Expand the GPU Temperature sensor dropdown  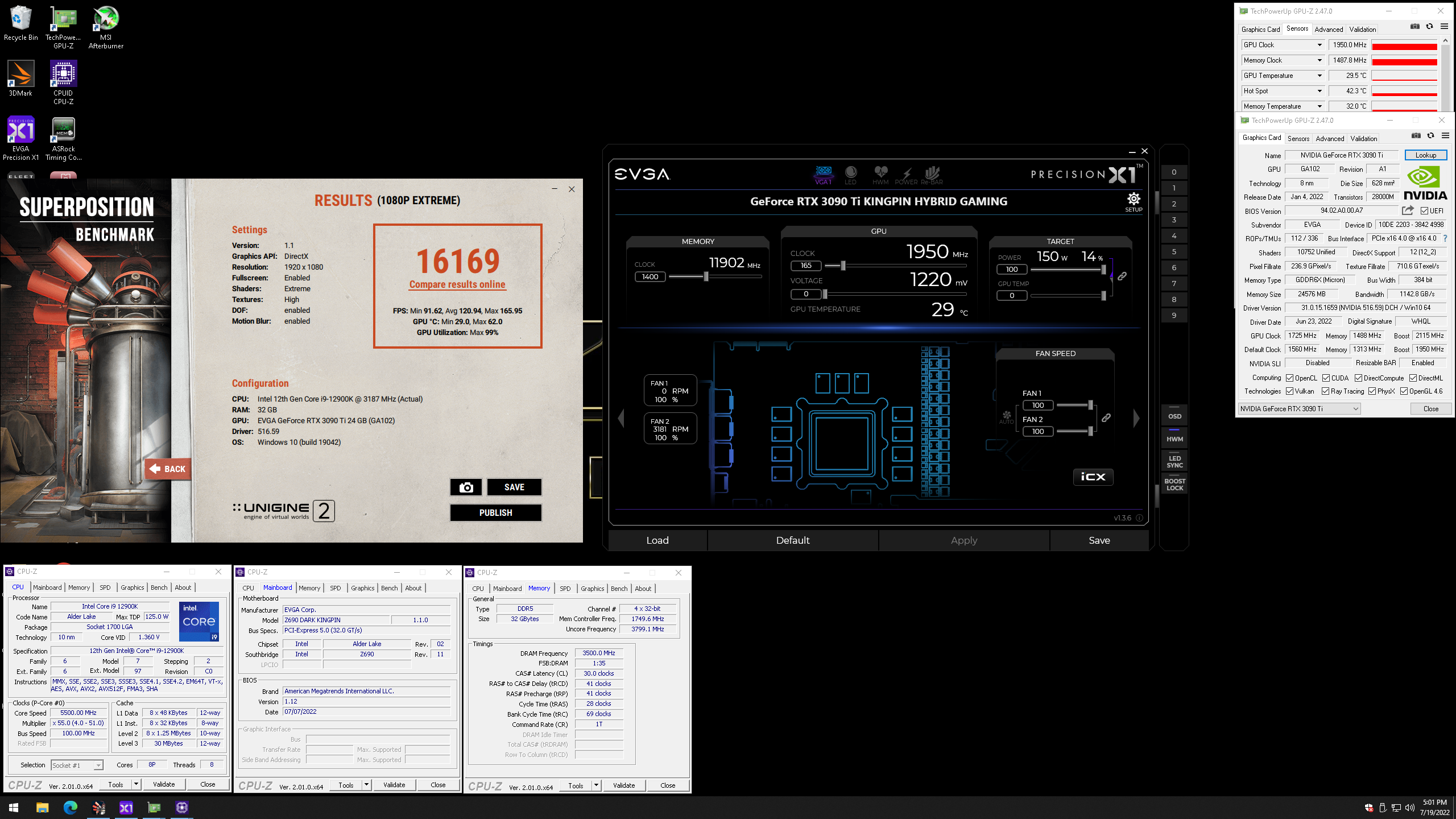pos(1319,76)
